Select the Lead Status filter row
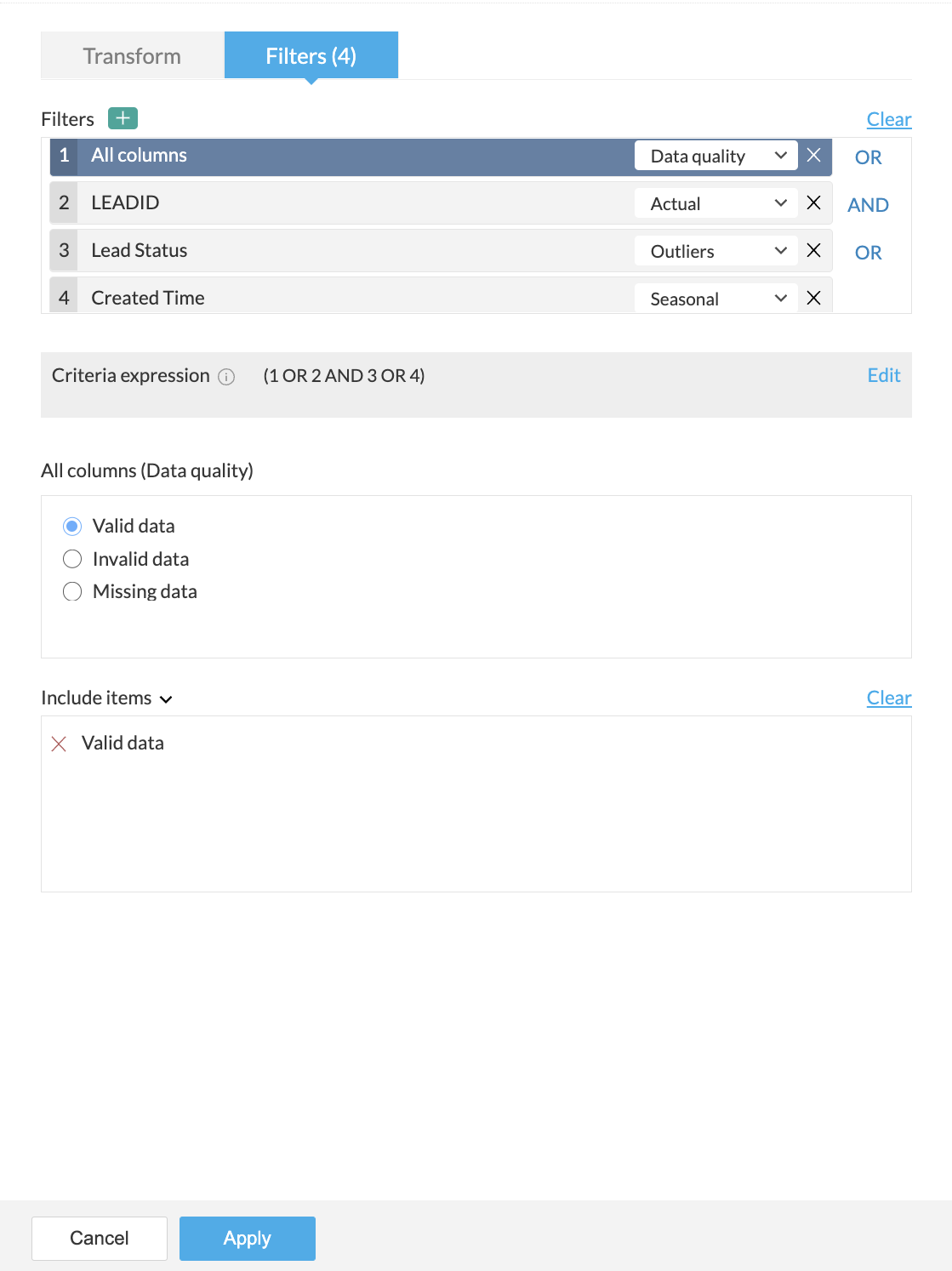Image resolution: width=952 pixels, height=1271 pixels. point(340,251)
